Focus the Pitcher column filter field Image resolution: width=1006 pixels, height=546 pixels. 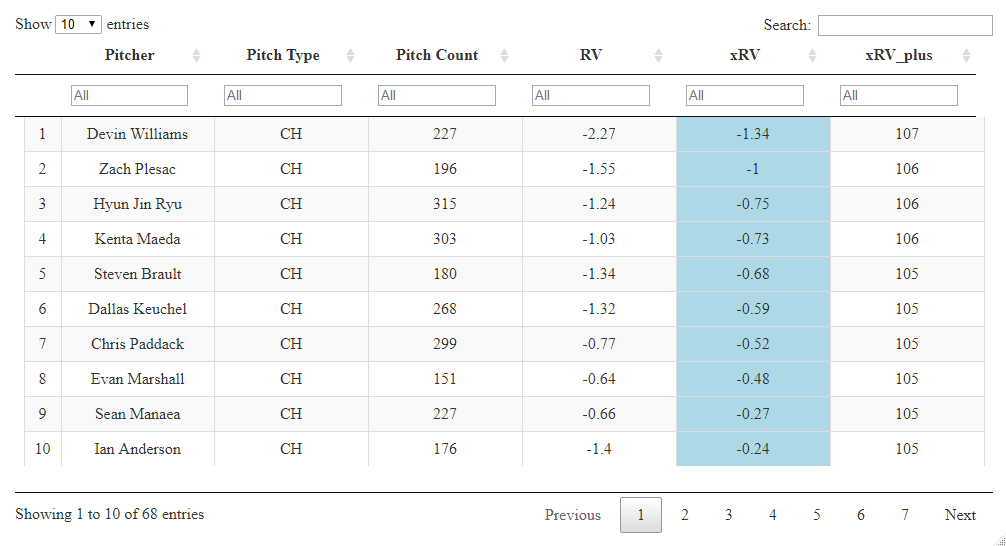[129, 95]
